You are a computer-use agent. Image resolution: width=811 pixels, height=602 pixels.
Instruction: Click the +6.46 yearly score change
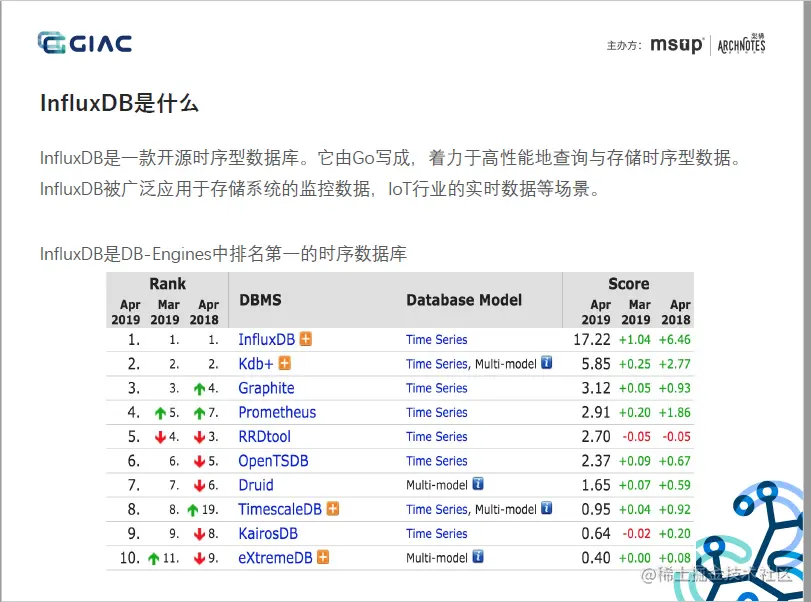[674, 340]
